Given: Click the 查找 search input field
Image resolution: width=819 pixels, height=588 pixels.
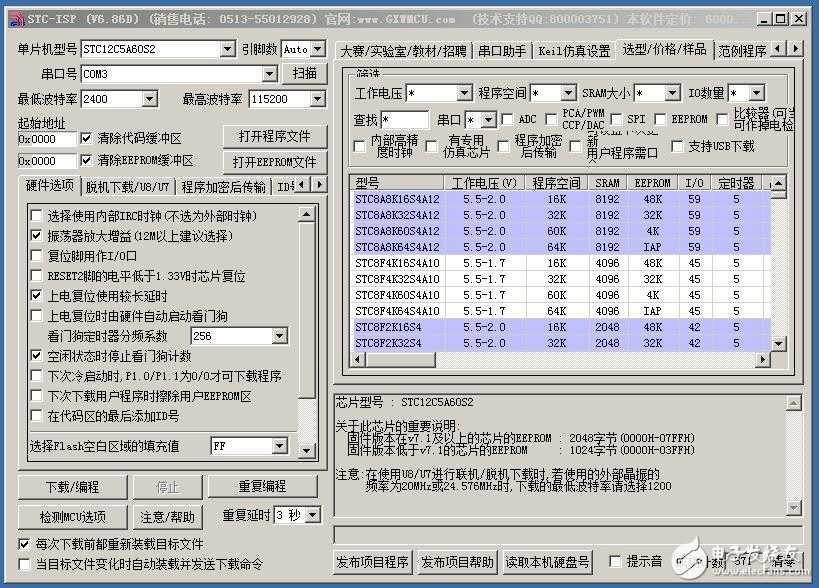Looking at the screenshot, I should click(405, 120).
